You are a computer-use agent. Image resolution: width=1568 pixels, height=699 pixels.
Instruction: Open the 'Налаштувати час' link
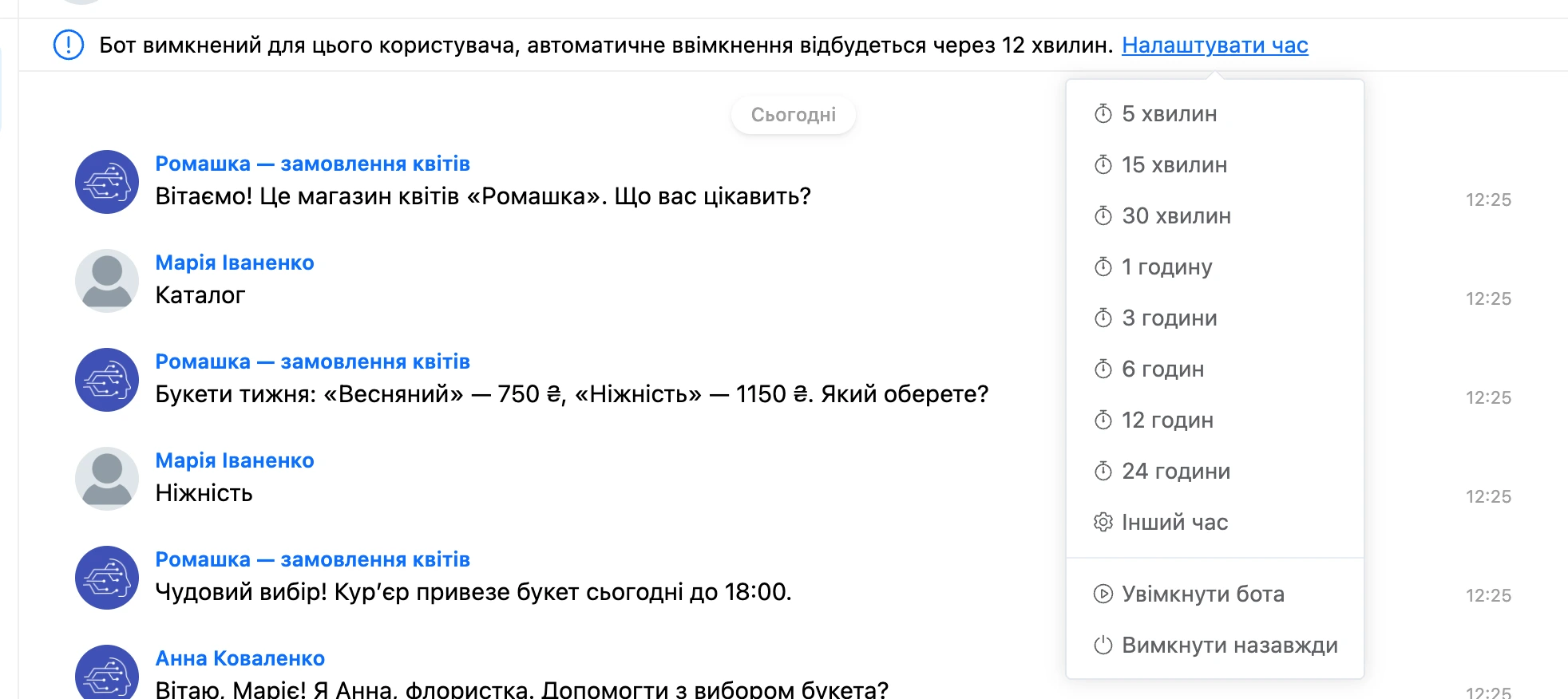point(1214,45)
